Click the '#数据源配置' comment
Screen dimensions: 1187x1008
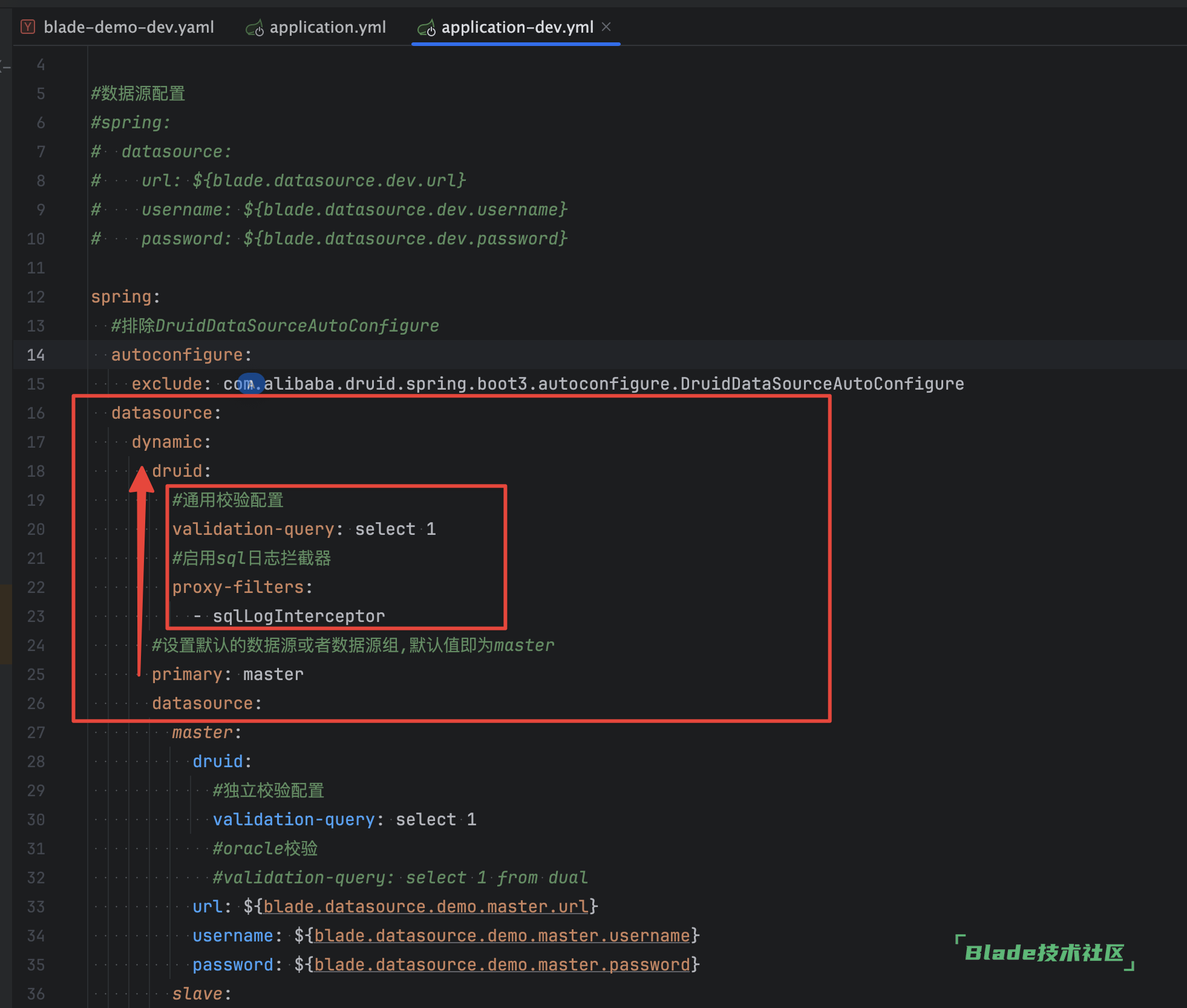(x=138, y=93)
